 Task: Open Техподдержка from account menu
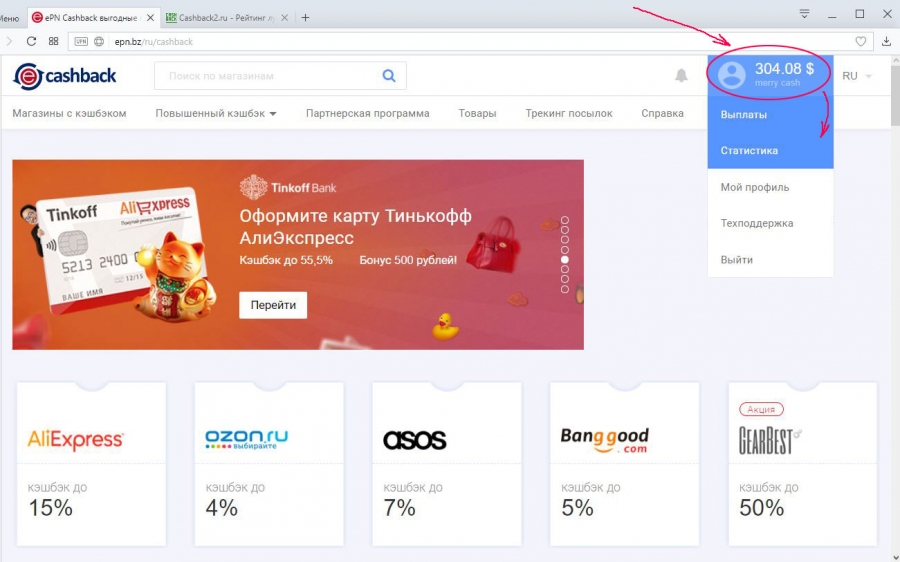click(x=770, y=223)
